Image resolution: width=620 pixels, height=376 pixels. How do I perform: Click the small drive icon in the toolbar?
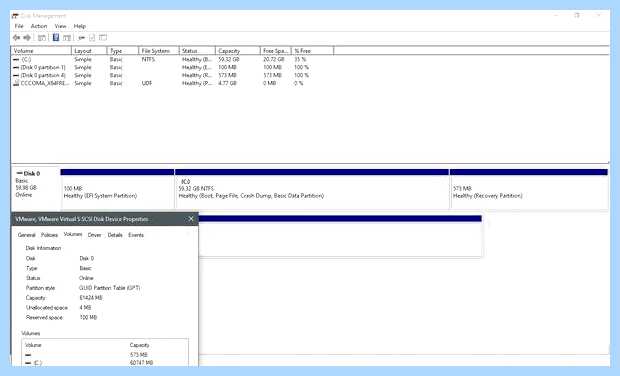point(81,38)
